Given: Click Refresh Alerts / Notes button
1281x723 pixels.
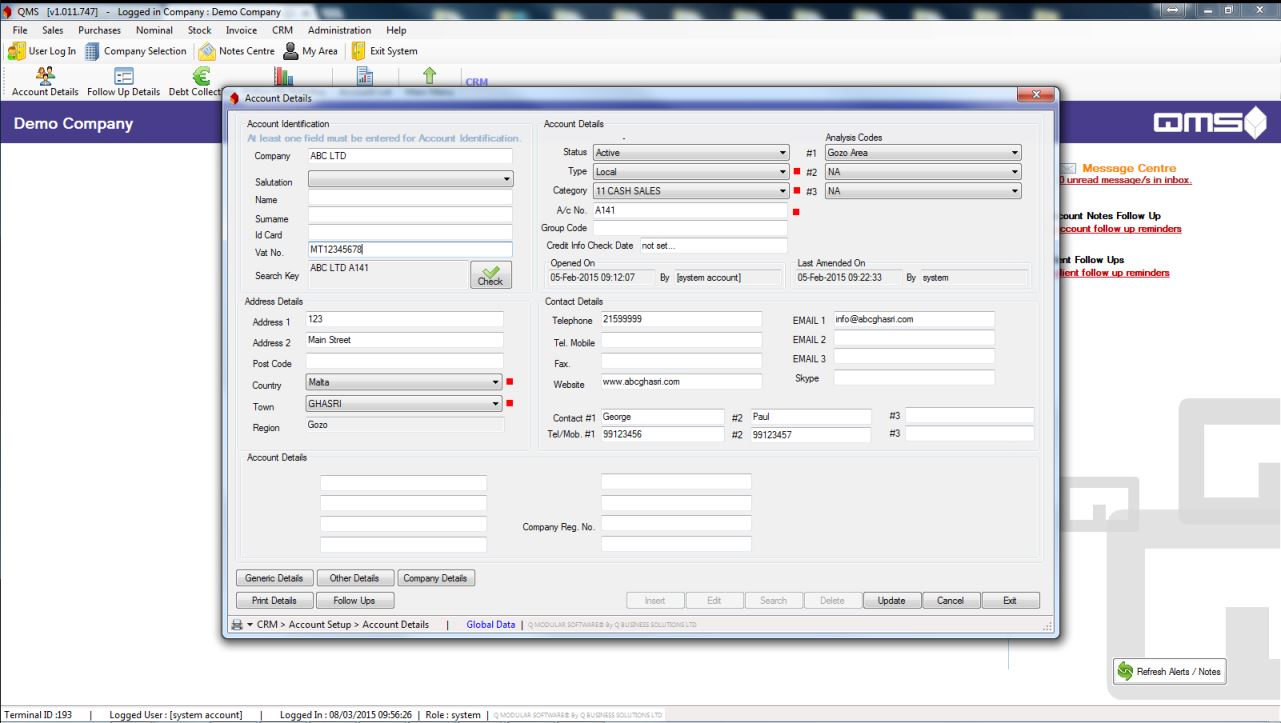Looking at the screenshot, I should coord(1171,671).
